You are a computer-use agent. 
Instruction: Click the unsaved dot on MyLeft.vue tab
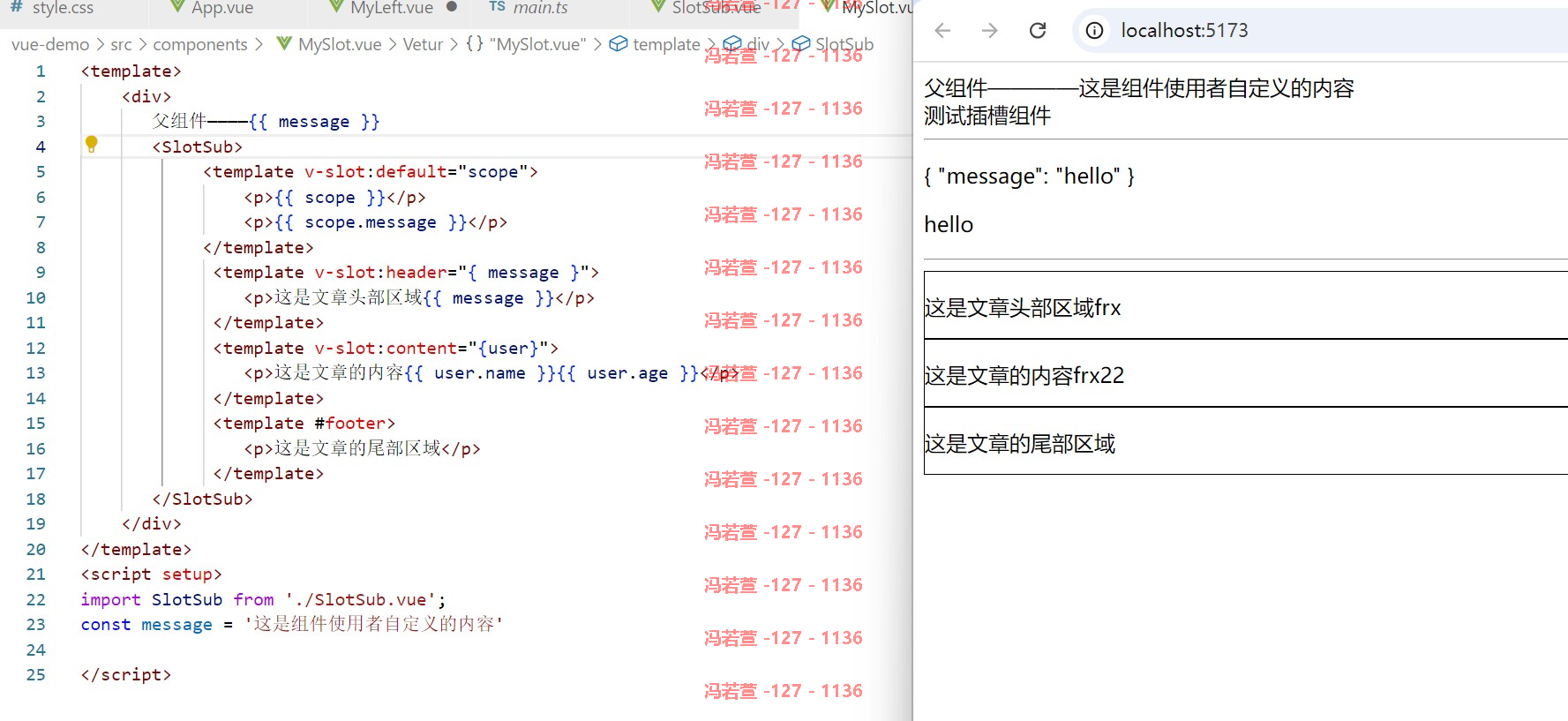pyautogui.click(x=452, y=7)
